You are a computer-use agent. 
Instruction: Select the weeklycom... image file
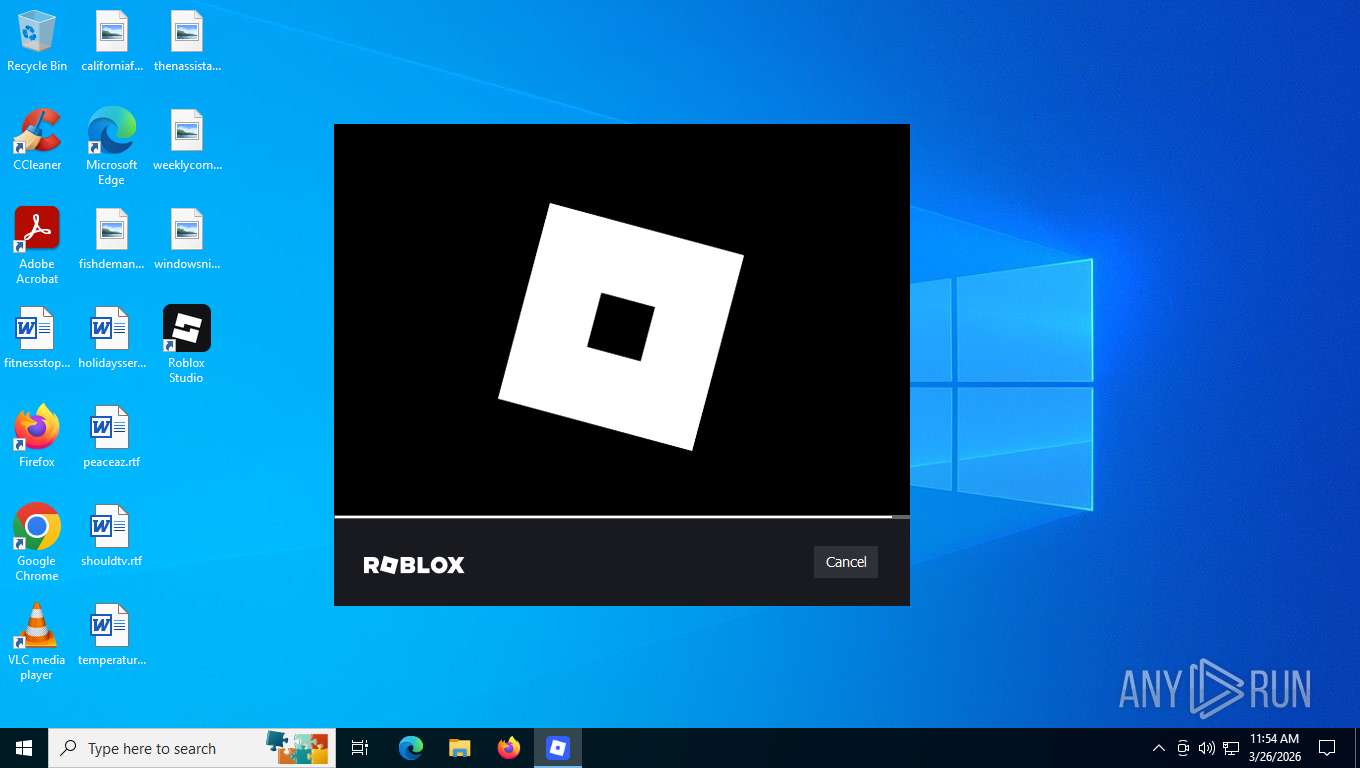pos(187,140)
